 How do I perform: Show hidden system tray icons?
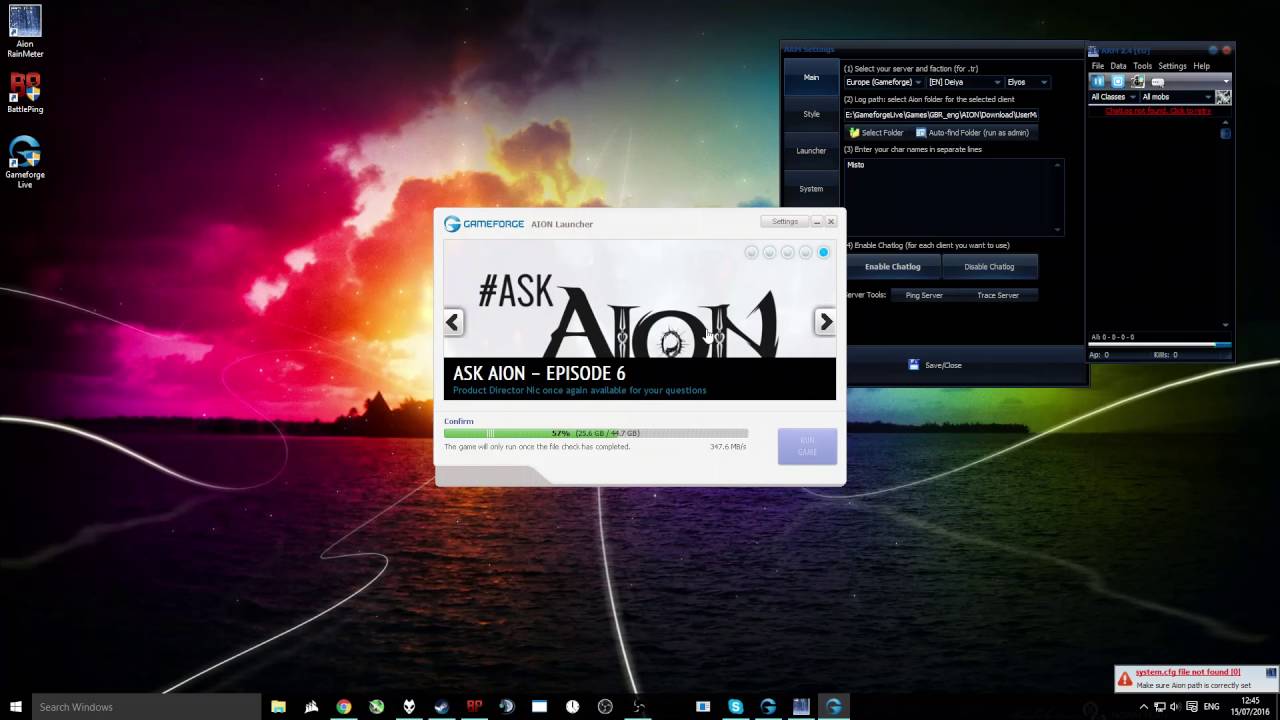tap(1144, 707)
